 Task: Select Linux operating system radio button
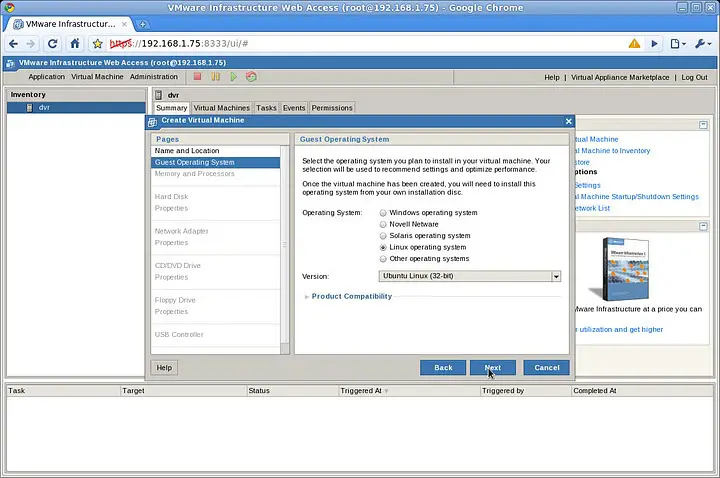pos(383,247)
